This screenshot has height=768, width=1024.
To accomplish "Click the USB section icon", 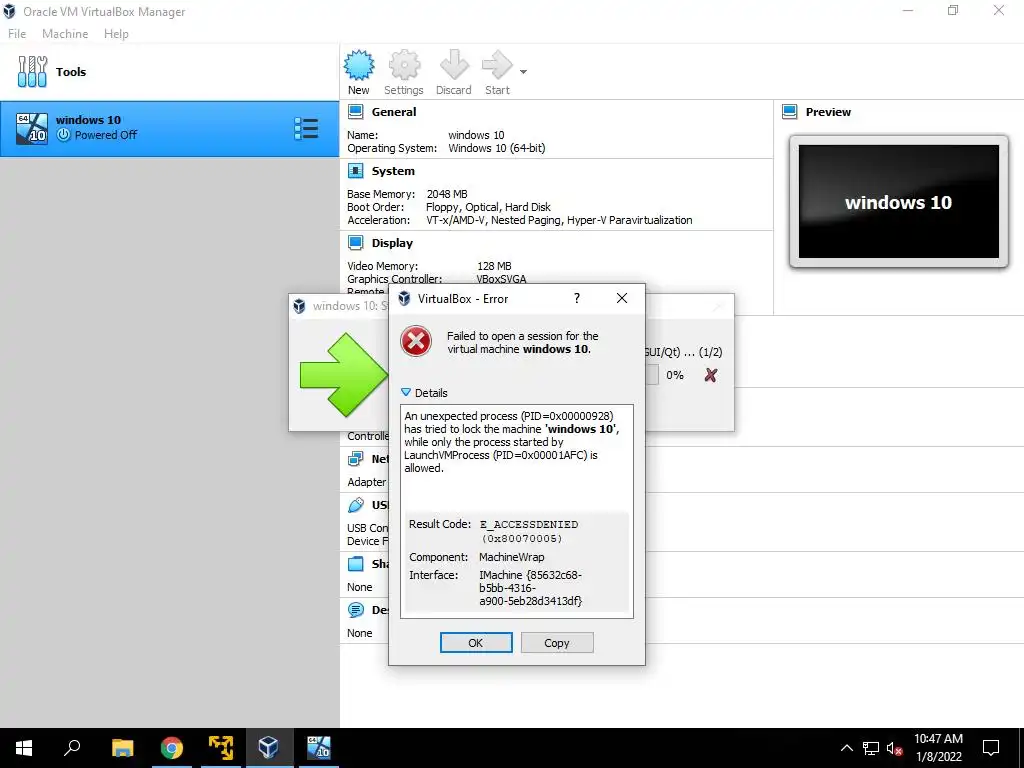I will (x=355, y=505).
